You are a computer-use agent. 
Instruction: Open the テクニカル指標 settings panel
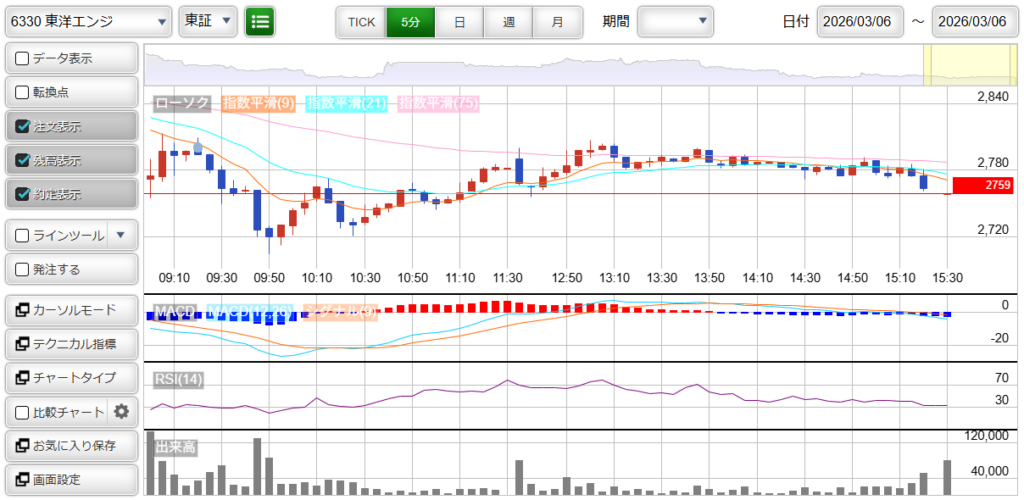[70, 344]
